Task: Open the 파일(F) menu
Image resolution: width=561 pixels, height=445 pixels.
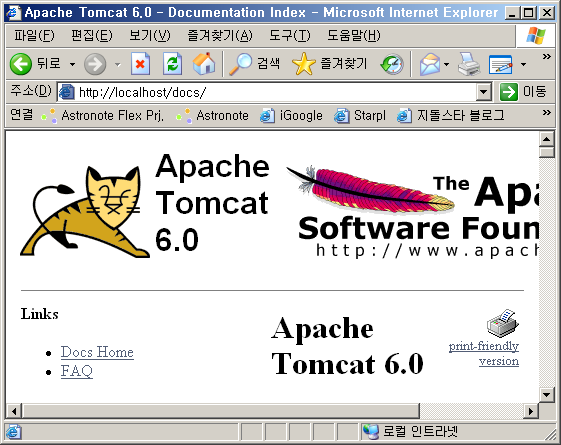Action: click(x=34, y=35)
